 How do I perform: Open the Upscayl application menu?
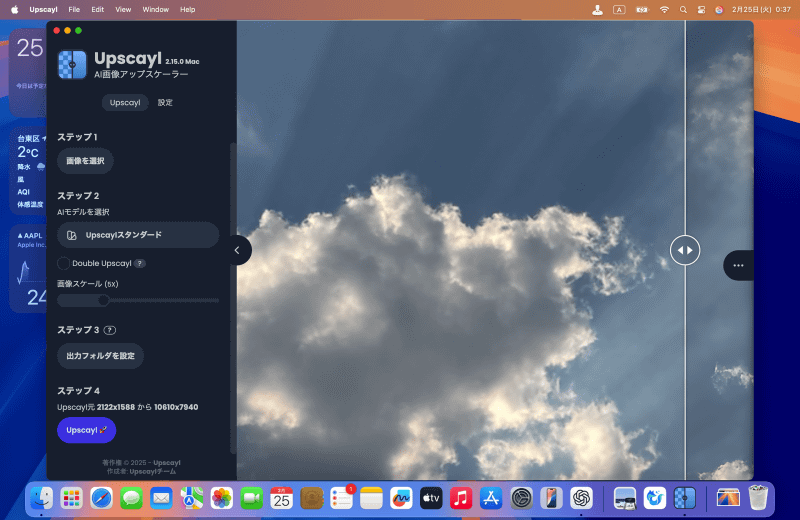tap(43, 9)
